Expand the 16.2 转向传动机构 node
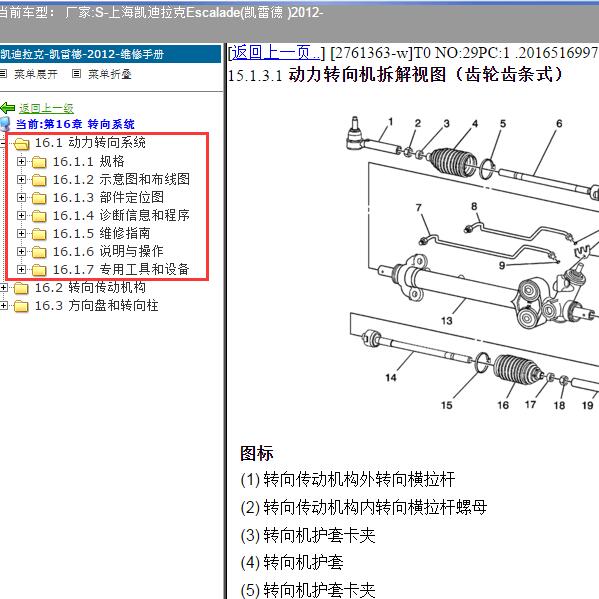 click(3, 288)
